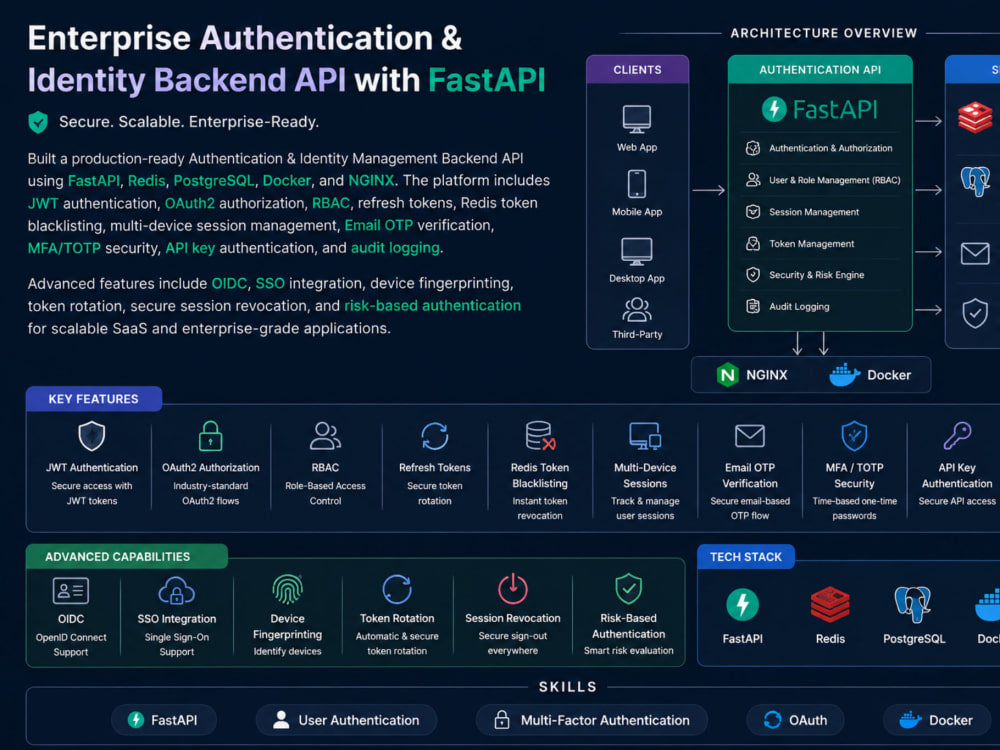Click the SSO Integration cloud lock icon

[177, 591]
